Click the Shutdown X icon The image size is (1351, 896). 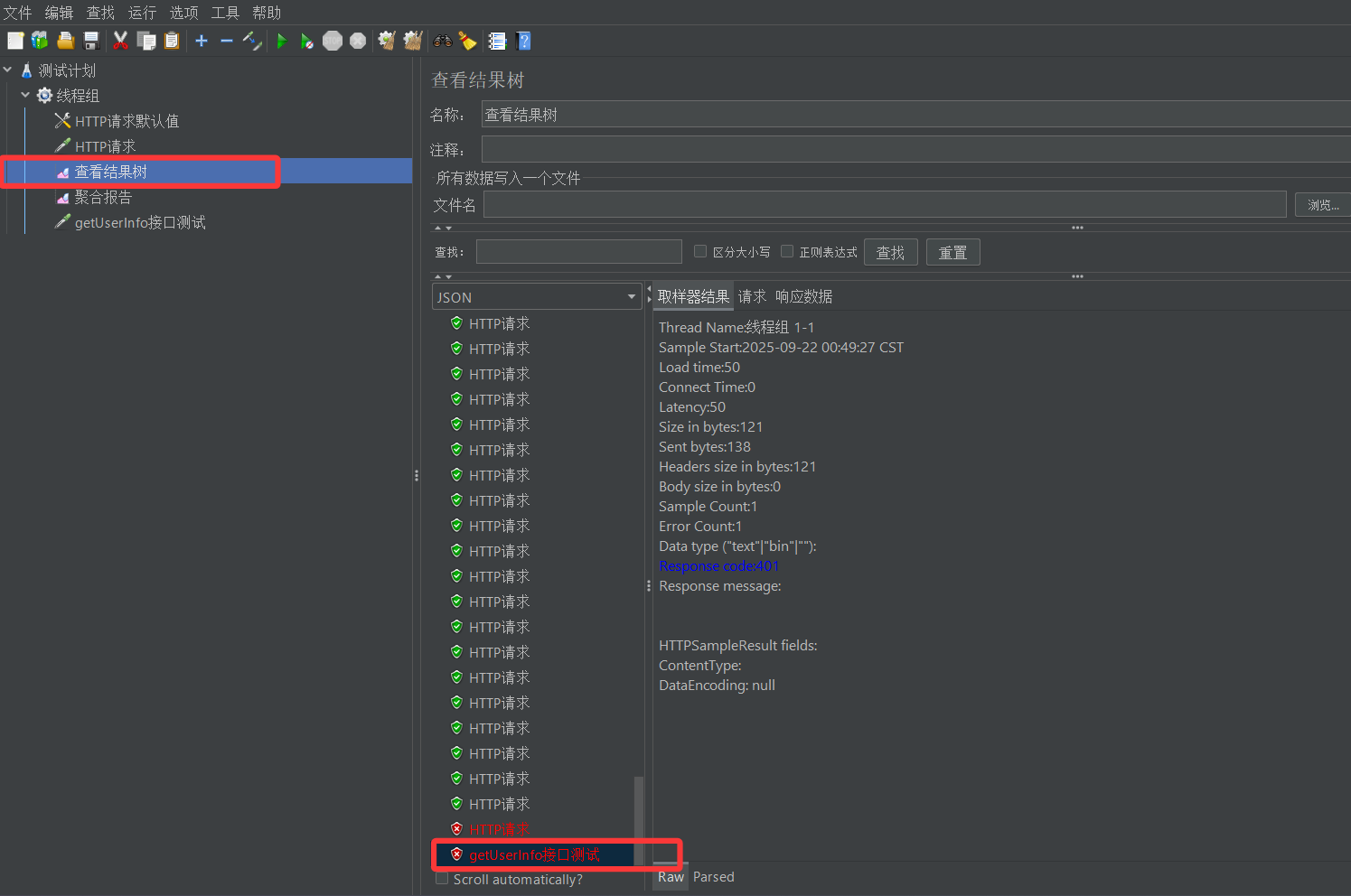(358, 41)
